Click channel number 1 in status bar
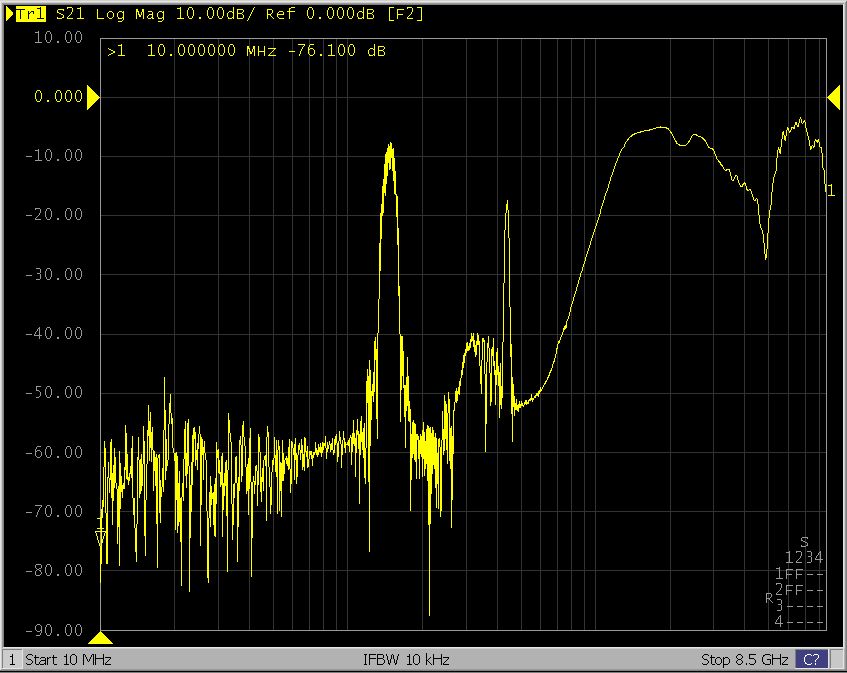This screenshot has width=847, height=673. 12,660
